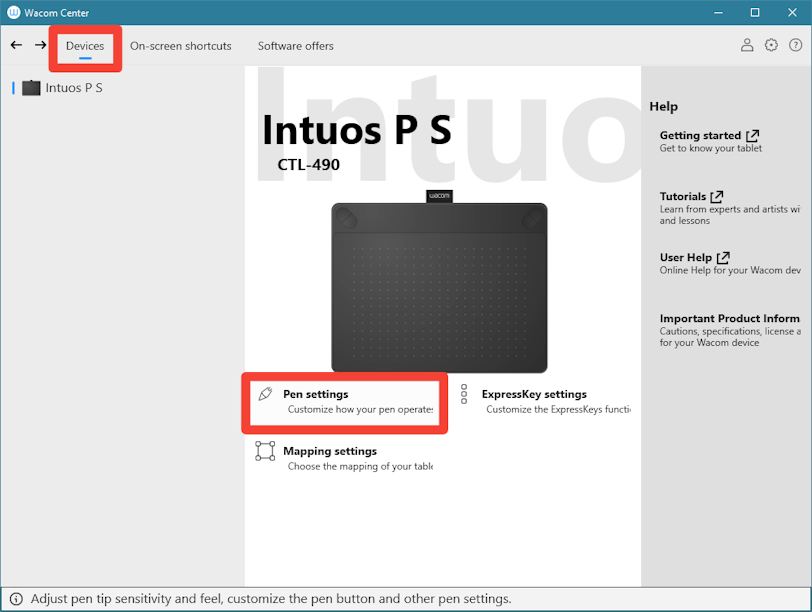Open the user account icon
The height and width of the screenshot is (612, 812).
[x=747, y=45]
